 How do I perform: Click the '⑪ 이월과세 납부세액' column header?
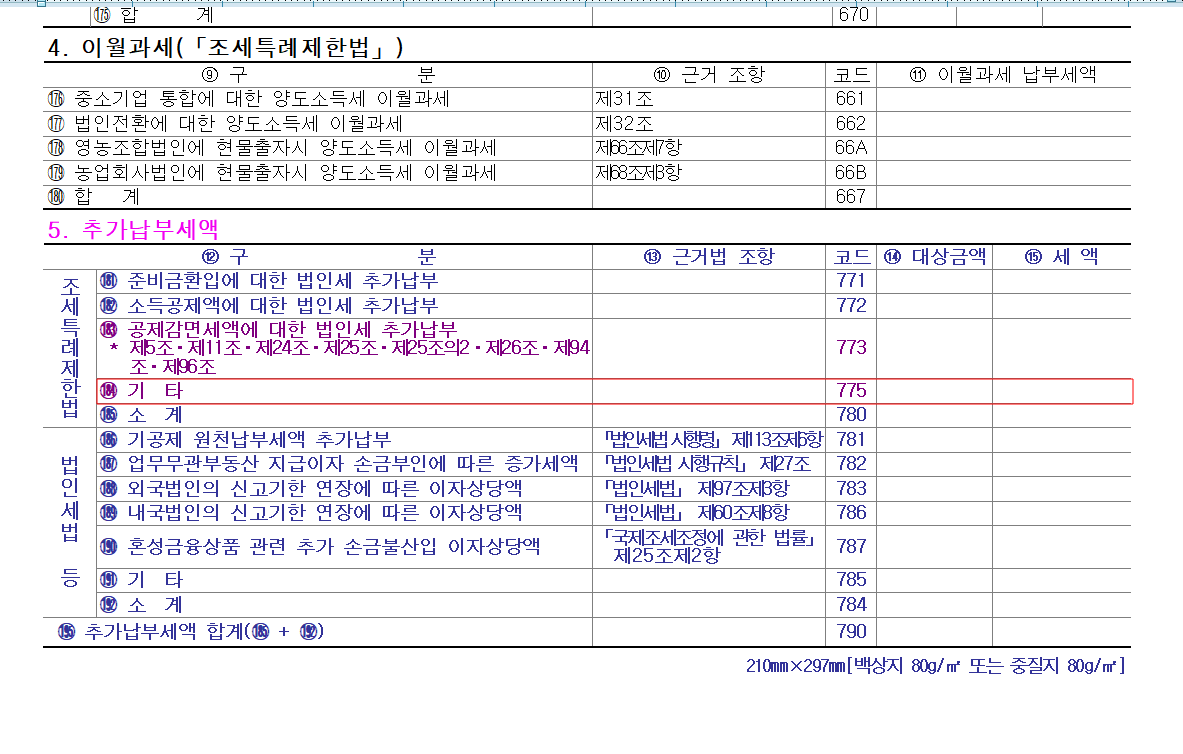tap(1003, 75)
